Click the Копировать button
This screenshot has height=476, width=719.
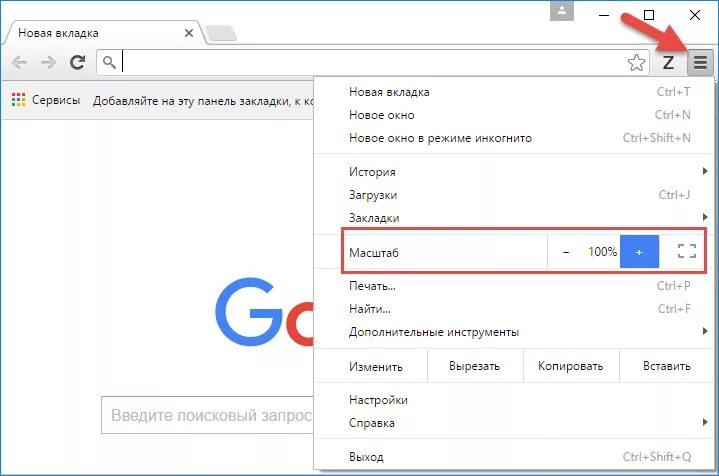pyautogui.click(x=570, y=366)
